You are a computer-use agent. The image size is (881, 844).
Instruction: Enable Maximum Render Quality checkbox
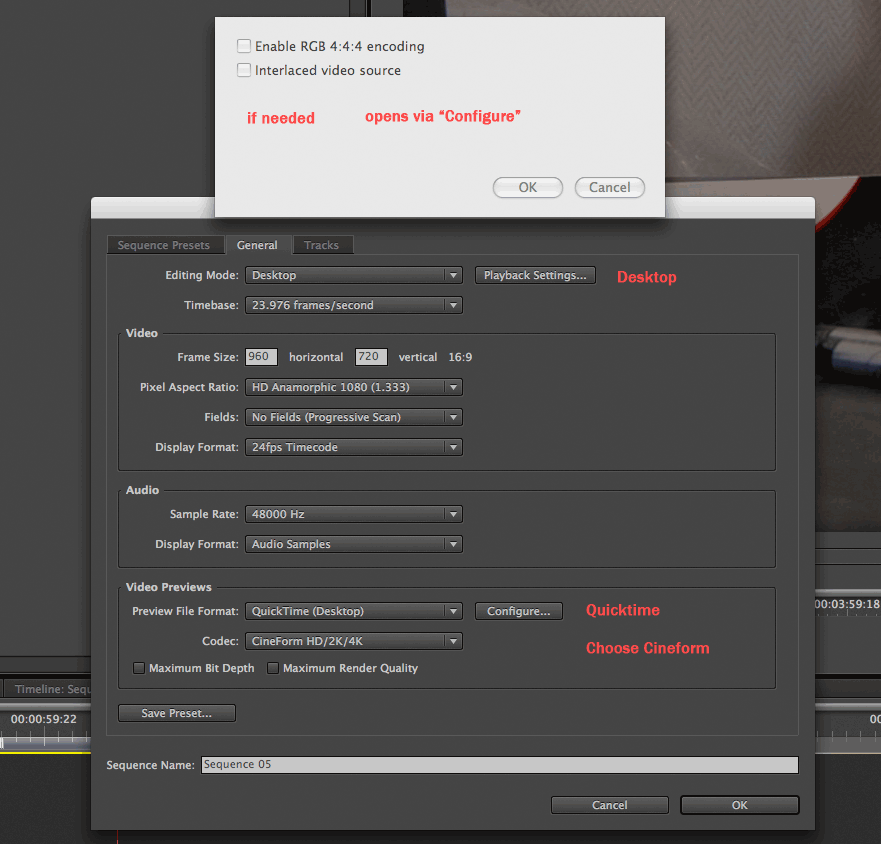273,668
